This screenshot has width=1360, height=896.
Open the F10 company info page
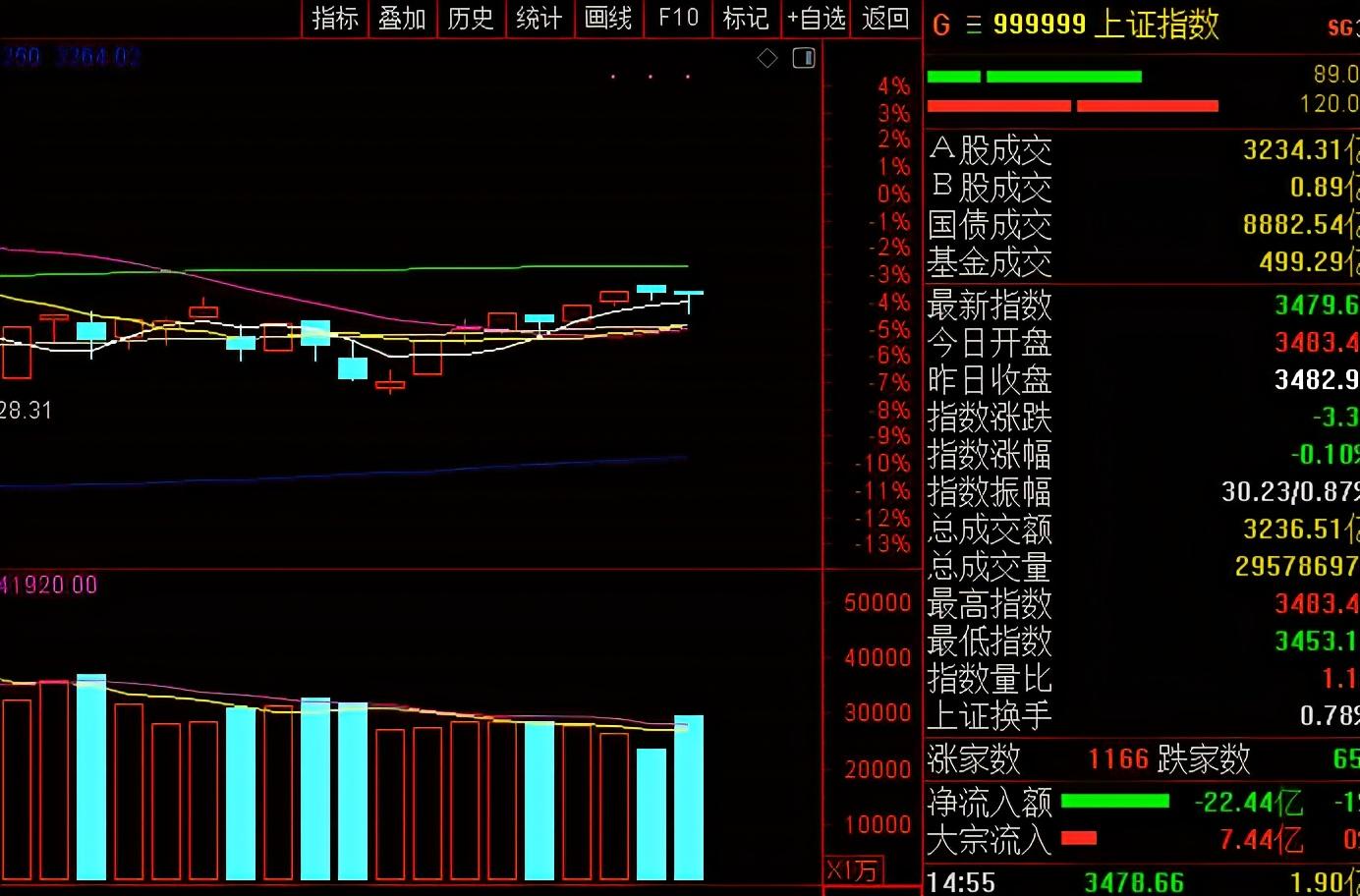[x=679, y=19]
